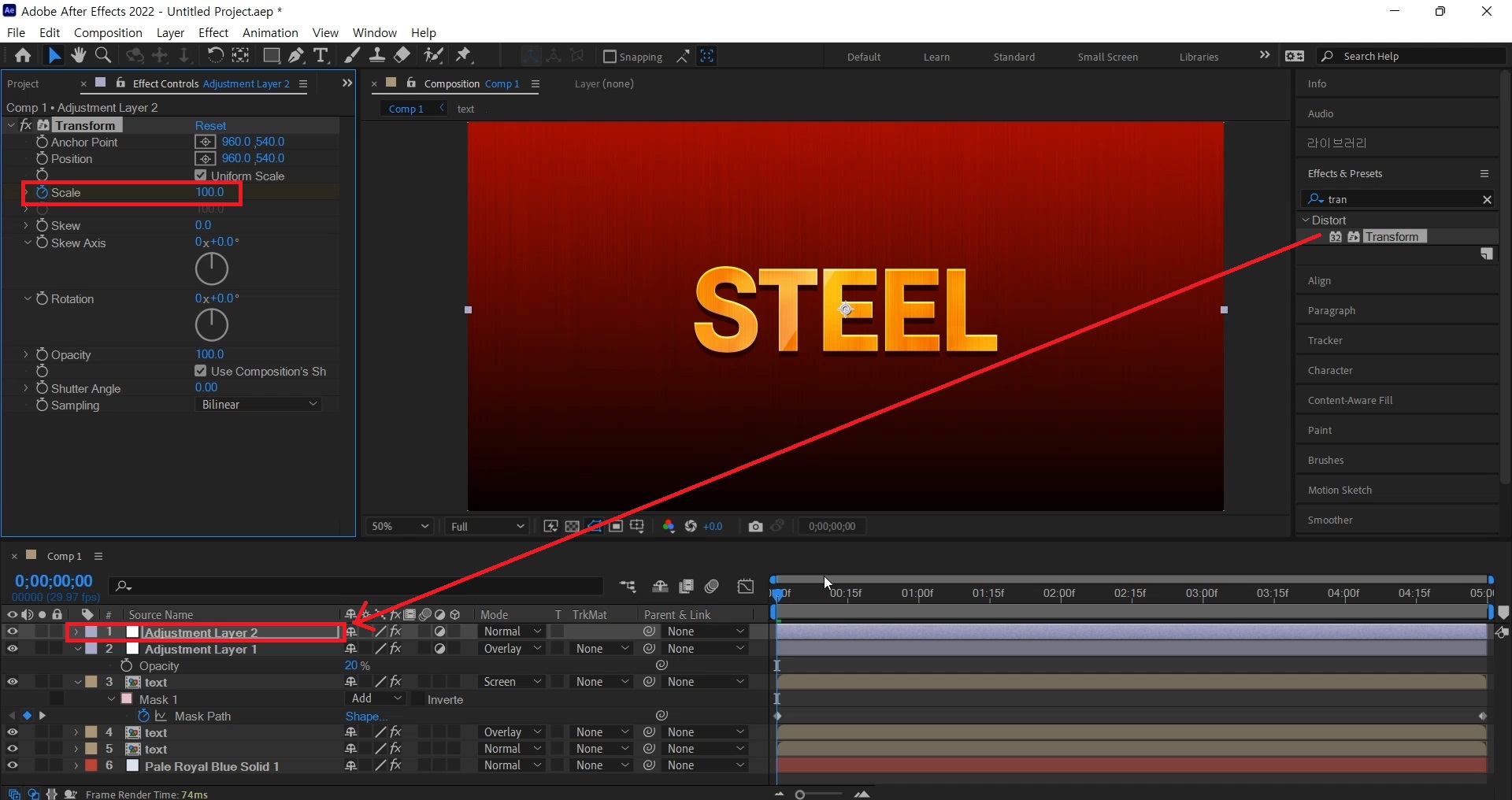The height and width of the screenshot is (800, 1512).
Task: Select the Zoom magnifier tool
Action: click(102, 55)
